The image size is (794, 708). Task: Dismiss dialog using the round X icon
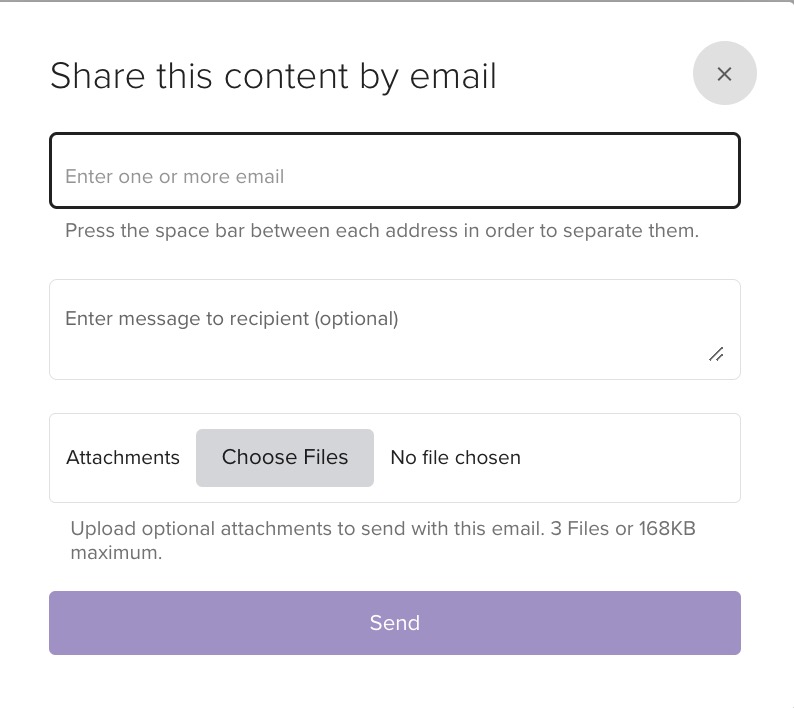pos(725,74)
